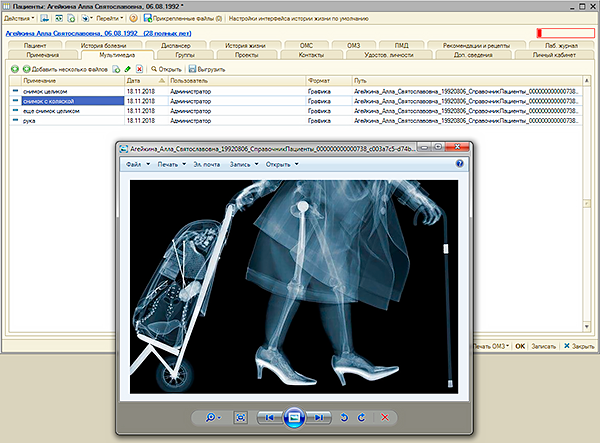The height and width of the screenshot is (443, 600).
Task: Delete the image with red X
Action: click(x=385, y=415)
